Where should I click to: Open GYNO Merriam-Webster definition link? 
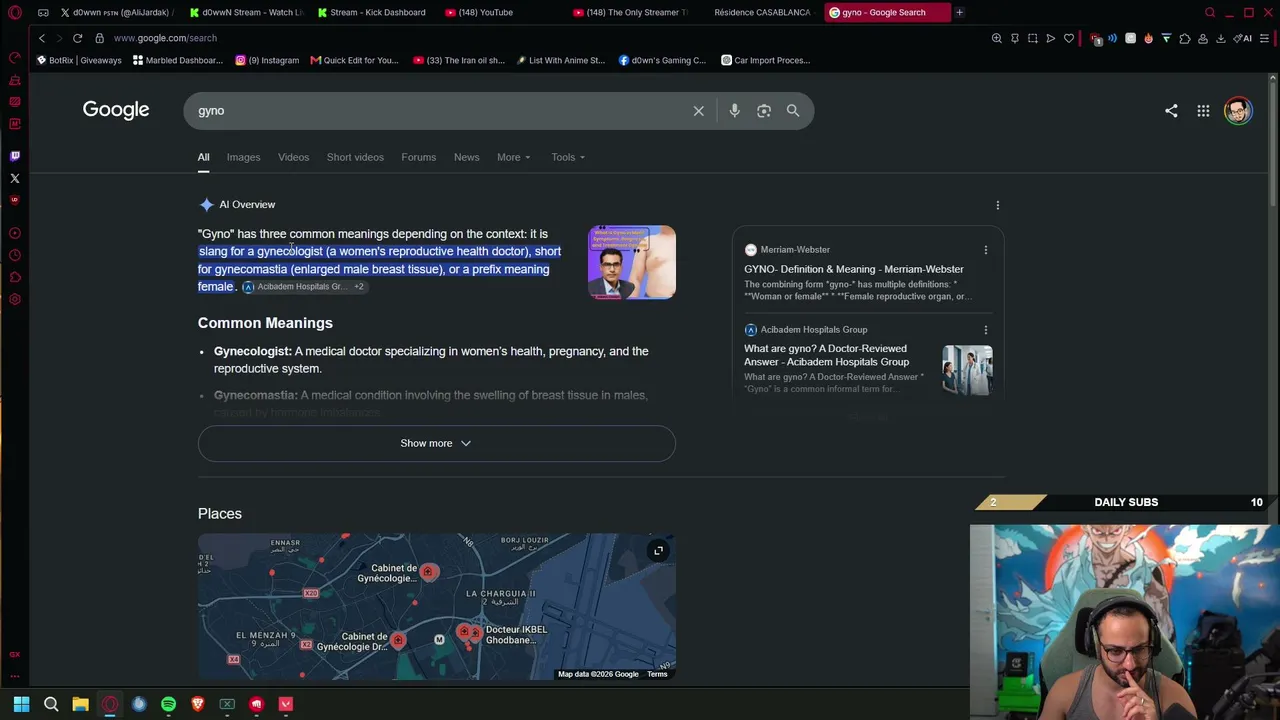(x=854, y=269)
